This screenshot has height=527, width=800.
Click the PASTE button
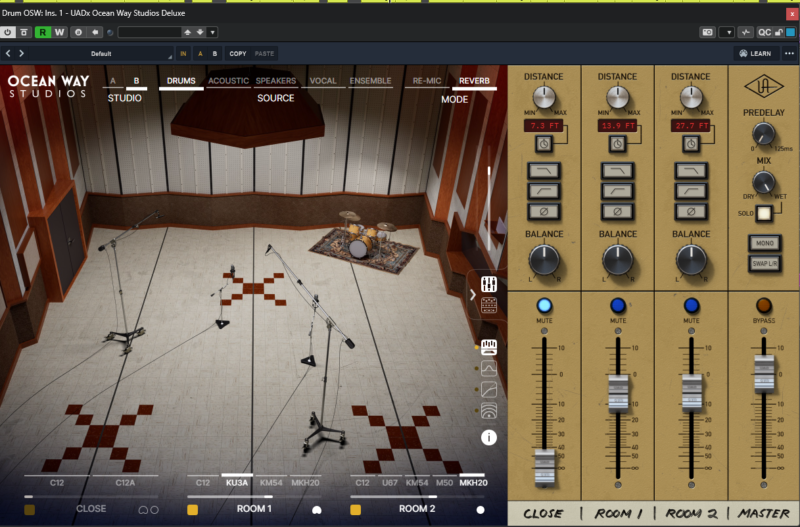[264, 54]
